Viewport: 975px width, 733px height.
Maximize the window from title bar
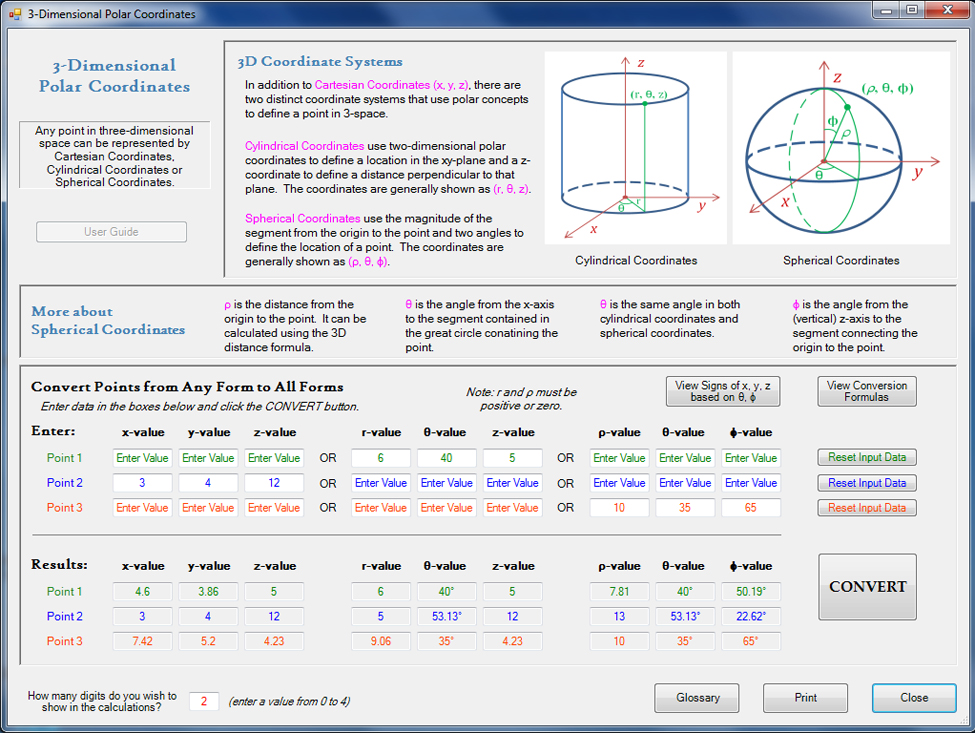[911, 10]
